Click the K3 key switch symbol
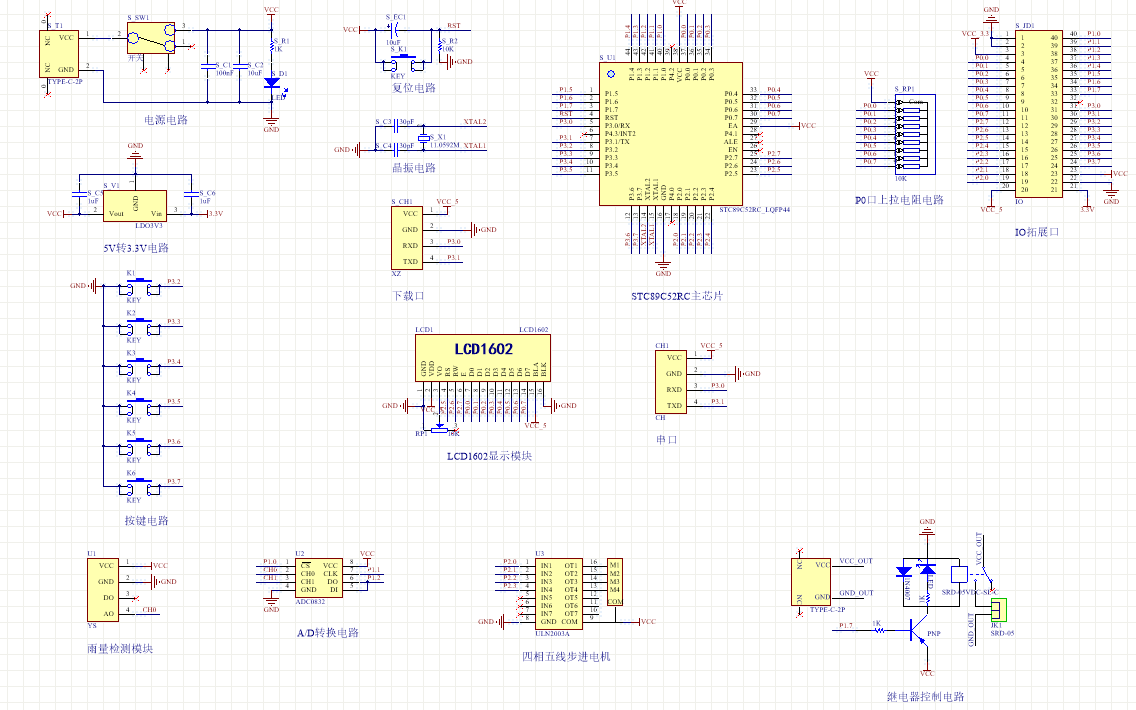1136x710 pixels. pos(139,366)
